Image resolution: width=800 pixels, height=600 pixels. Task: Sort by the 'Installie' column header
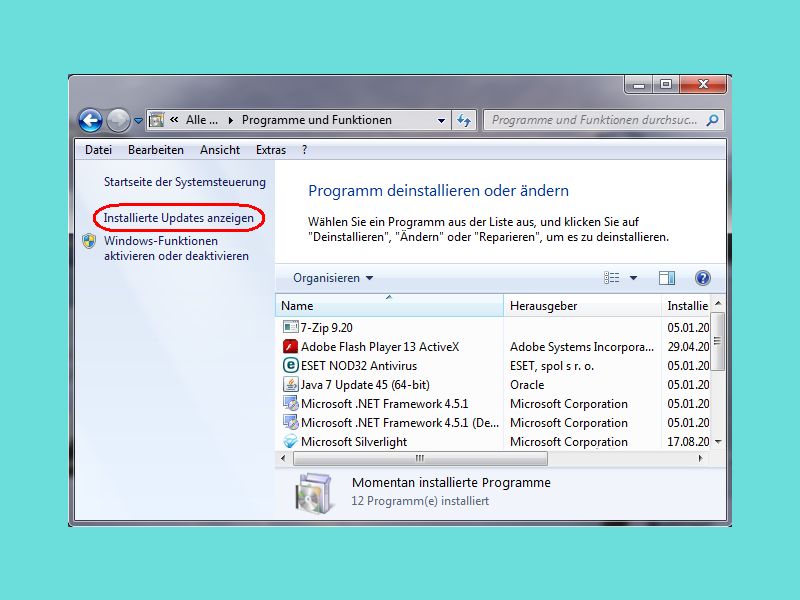pyautogui.click(x=686, y=306)
